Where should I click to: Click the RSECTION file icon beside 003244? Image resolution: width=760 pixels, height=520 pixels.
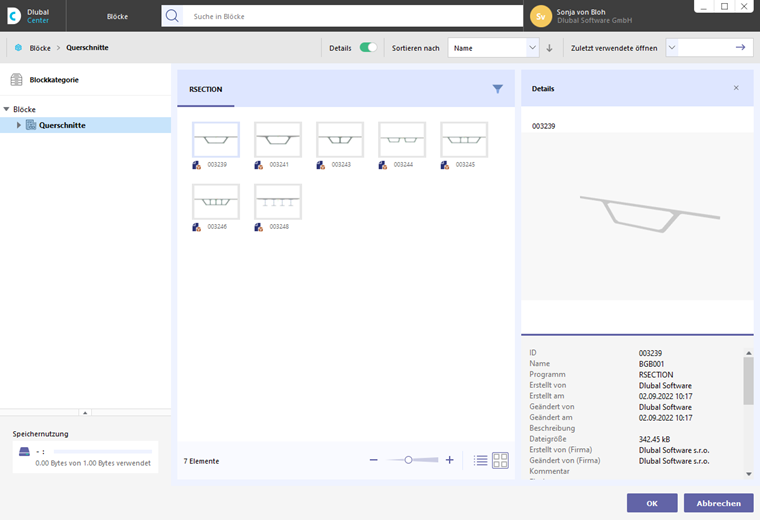tap(383, 165)
